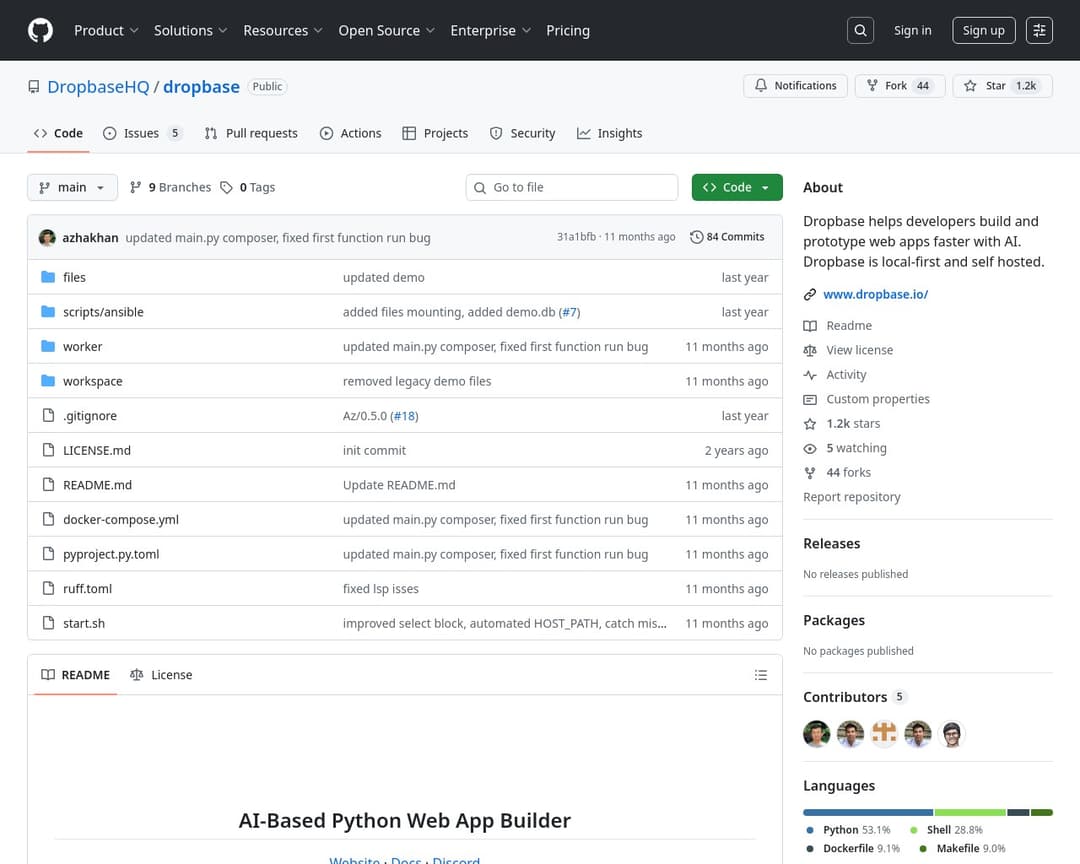This screenshot has width=1080, height=864.
Task: Click the commit history clock icon
Action: [696, 237]
